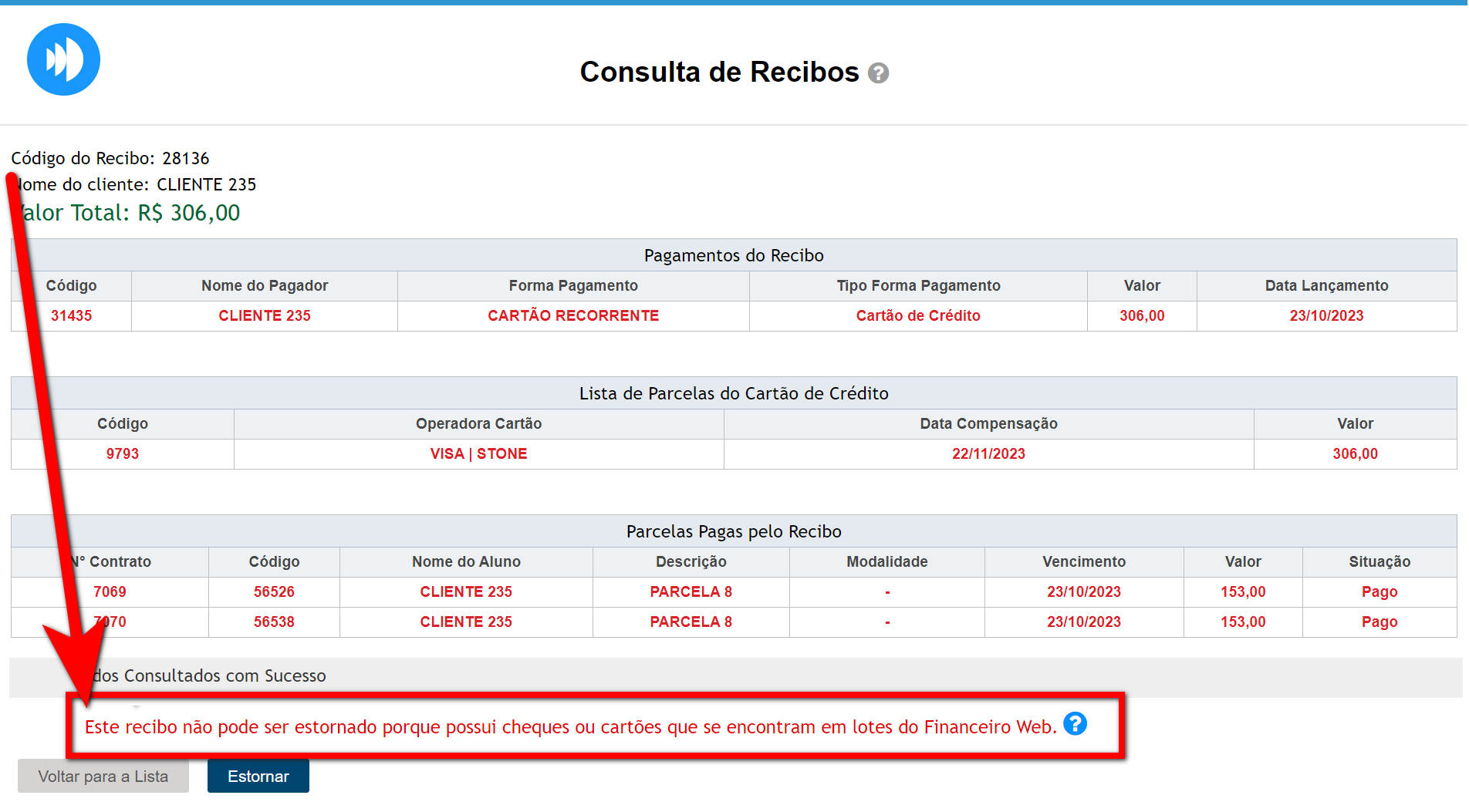Open help icon beside Consulta de Recibos
The width and height of the screenshot is (1469, 812).
pos(878,73)
